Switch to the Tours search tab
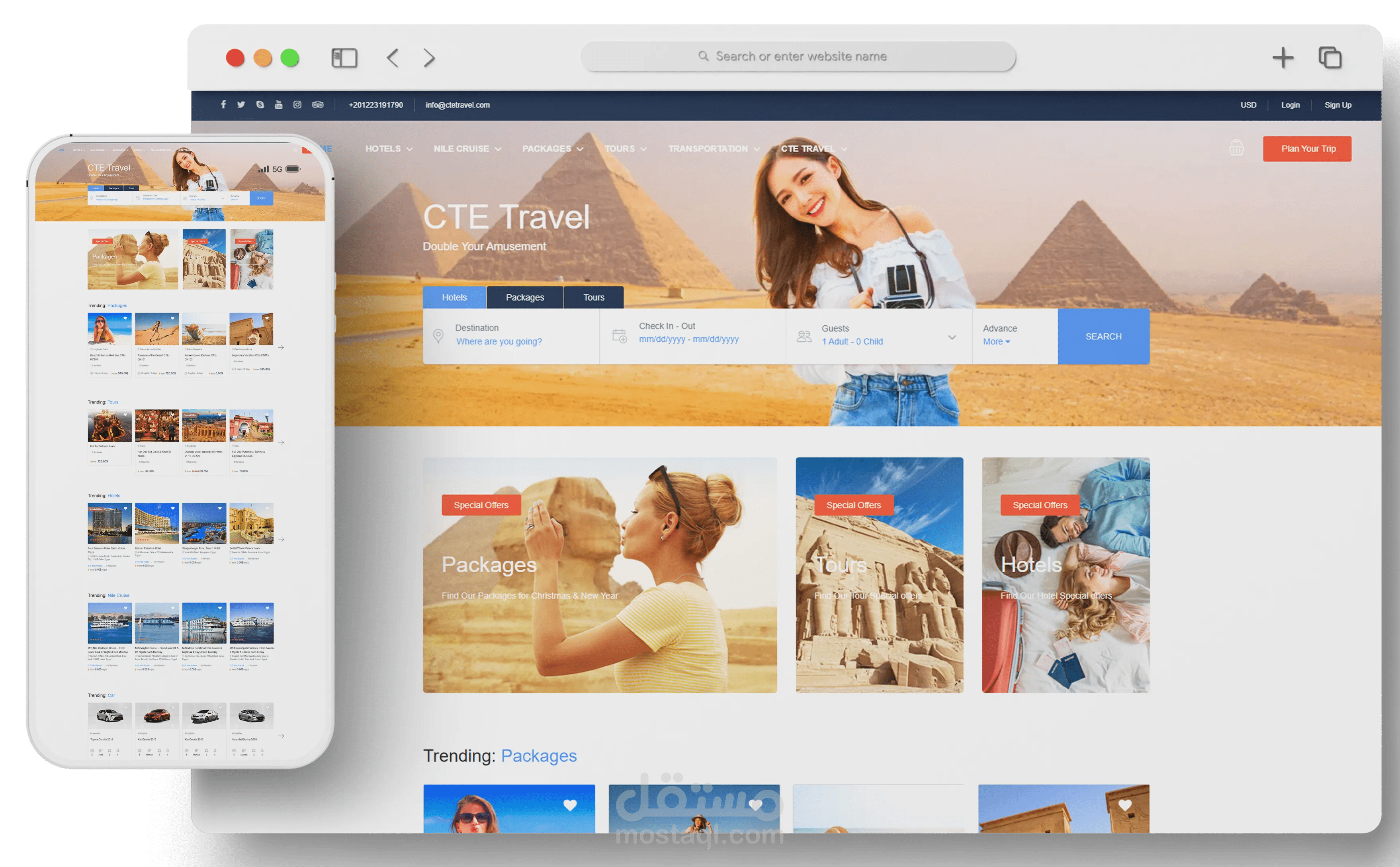Image resolution: width=1400 pixels, height=867 pixels. coord(593,297)
